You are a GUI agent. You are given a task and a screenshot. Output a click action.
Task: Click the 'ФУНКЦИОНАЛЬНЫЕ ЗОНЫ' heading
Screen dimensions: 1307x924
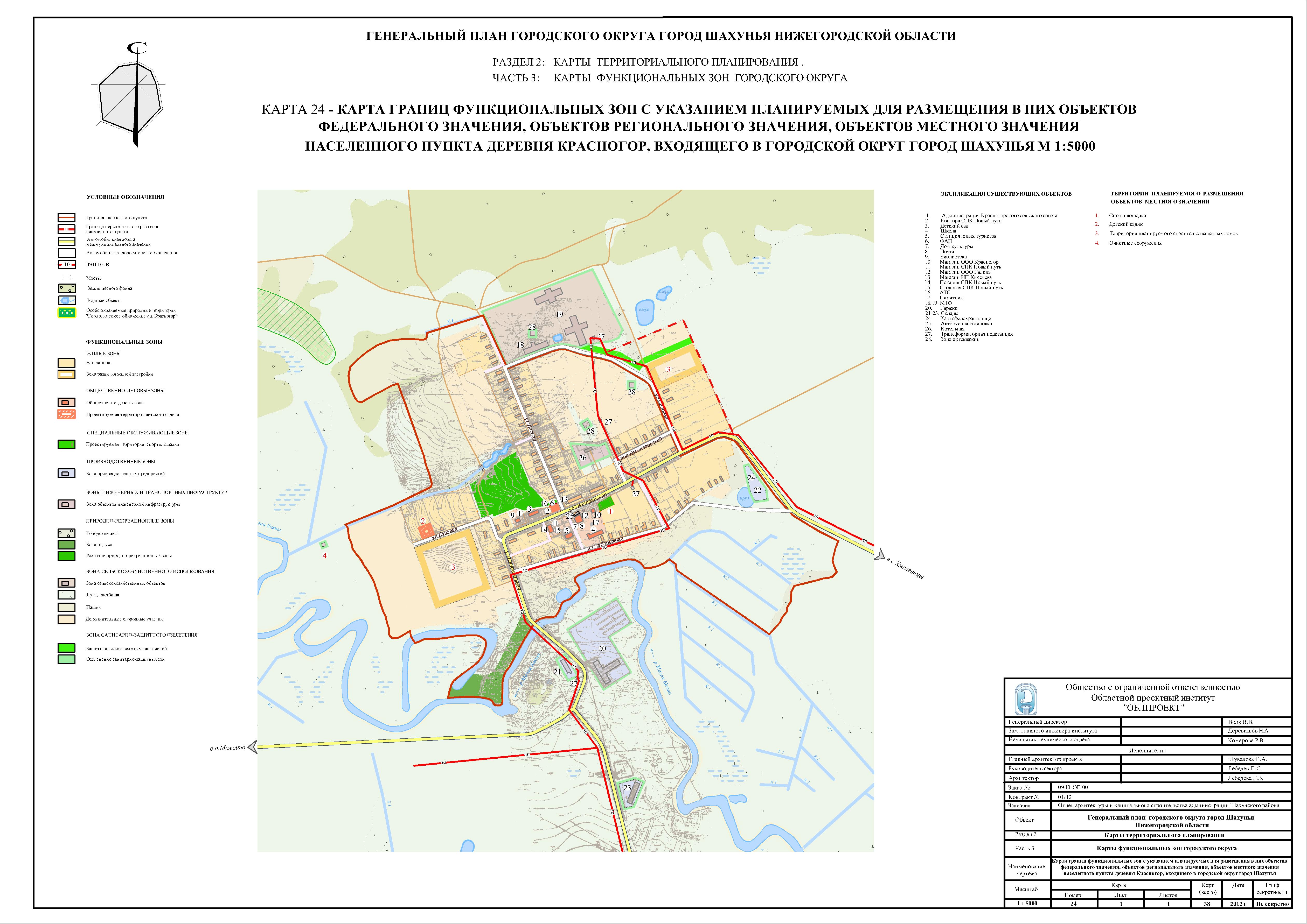[124, 342]
